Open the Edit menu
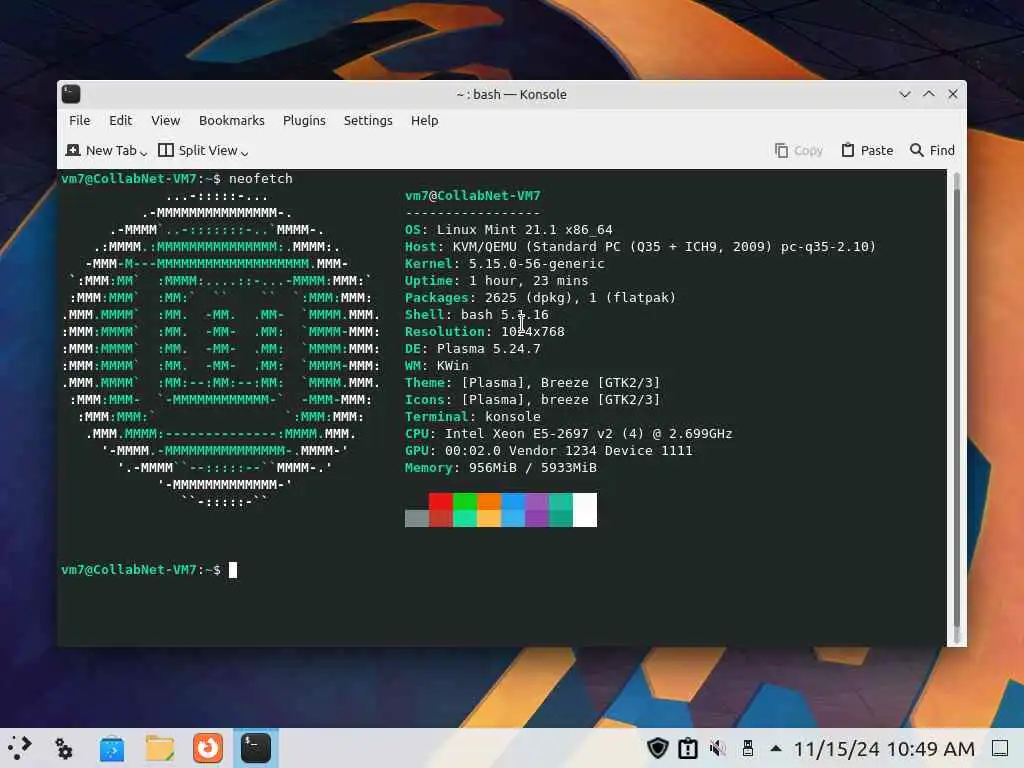1024x768 pixels. [x=120, y=120]
